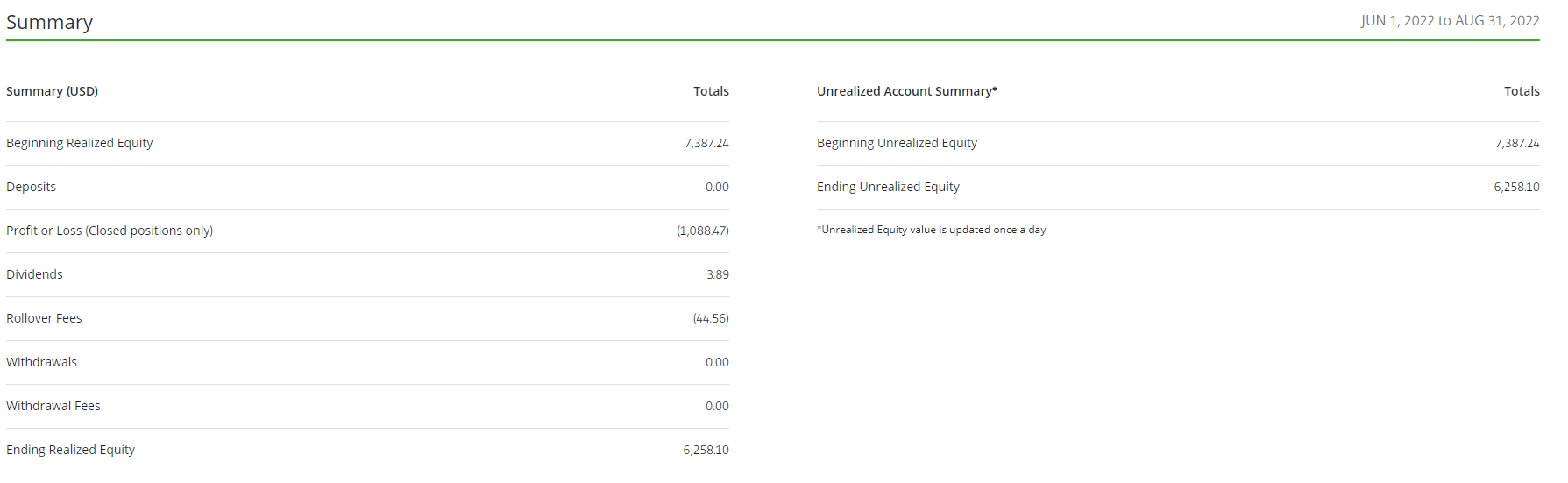Screen dimensions: 1568x483
Task: Click the Unrealized Equity updated once a day footnote
Action: click(931, 230)
